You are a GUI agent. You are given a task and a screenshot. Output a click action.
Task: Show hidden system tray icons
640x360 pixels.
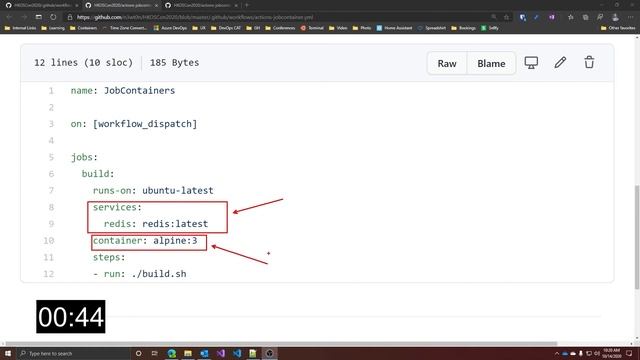557,353
